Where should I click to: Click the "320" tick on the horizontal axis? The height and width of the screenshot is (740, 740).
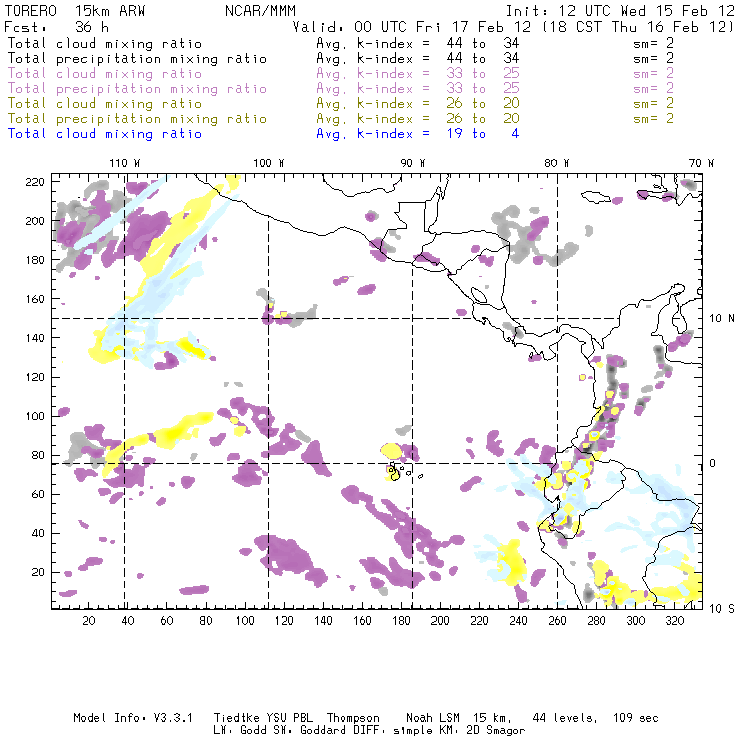tap(675, 621)
